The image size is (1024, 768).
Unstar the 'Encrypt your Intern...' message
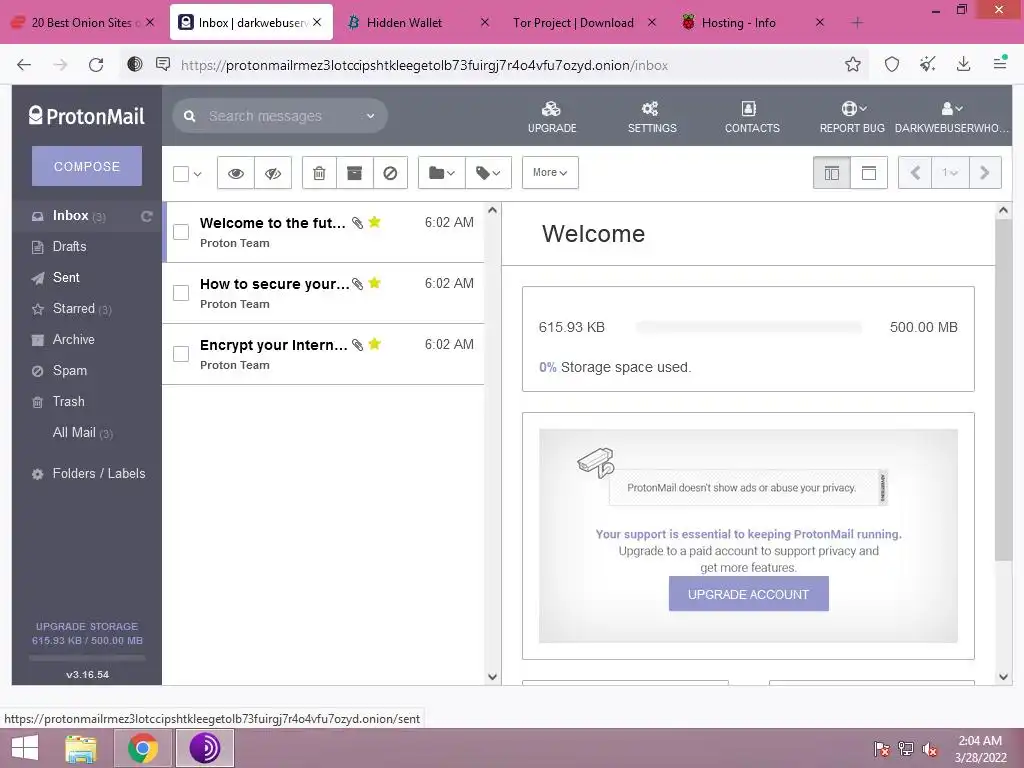point(374,344)
